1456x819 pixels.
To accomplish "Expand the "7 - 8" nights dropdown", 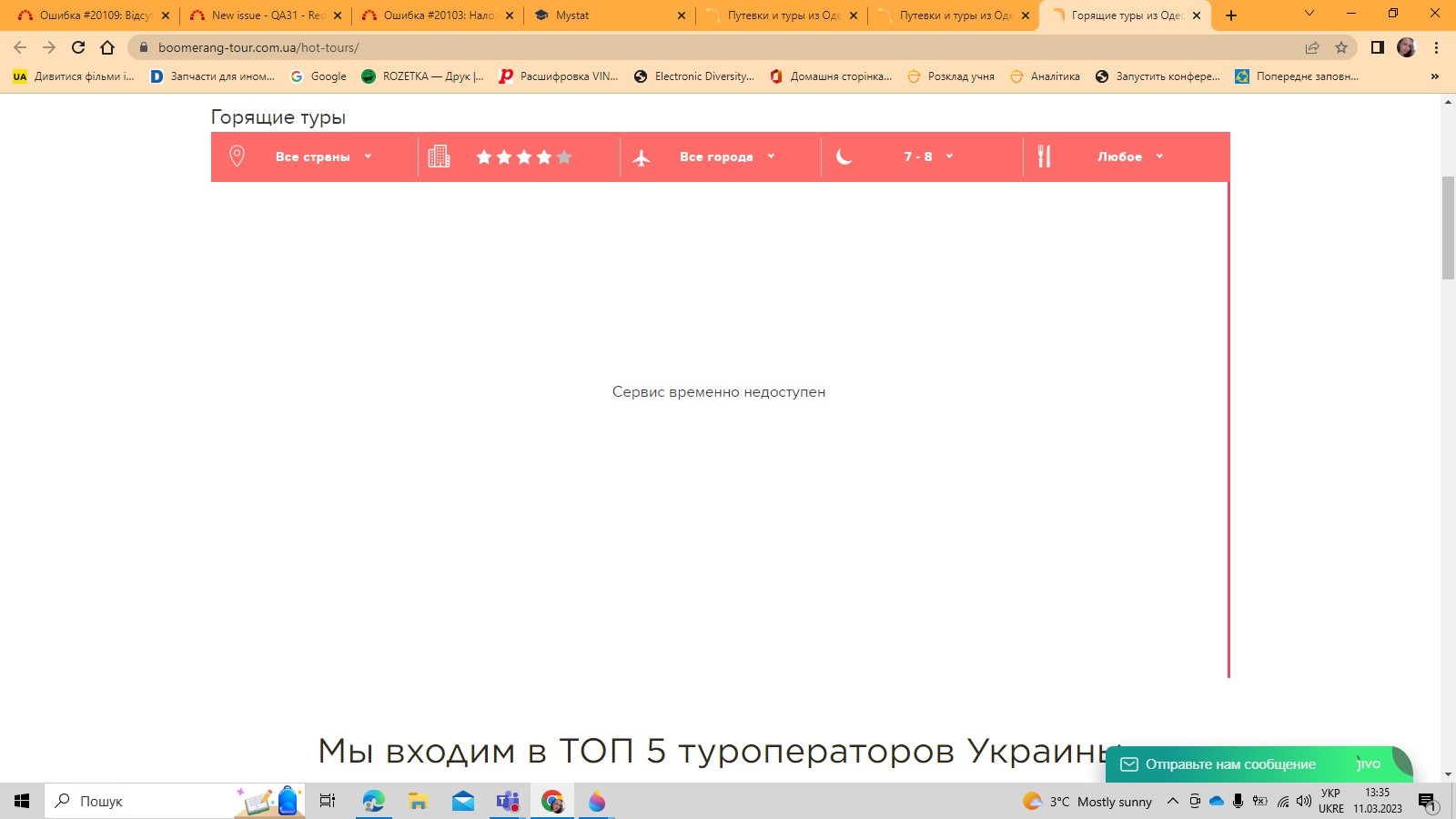I will click(928, 157).
